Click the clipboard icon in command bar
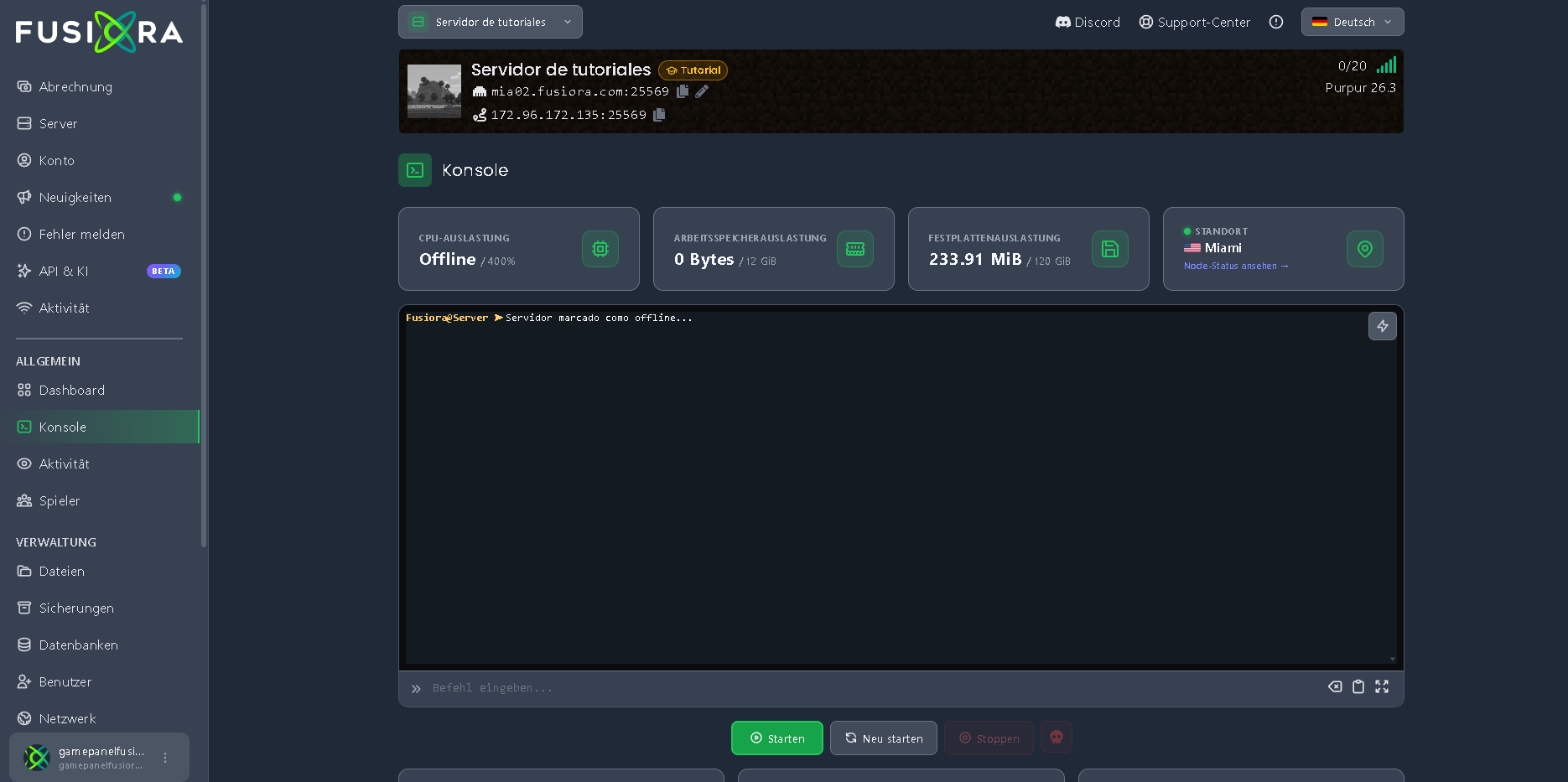The height and width of the screenshot is (782, 1568). (x=1358, y=686)
